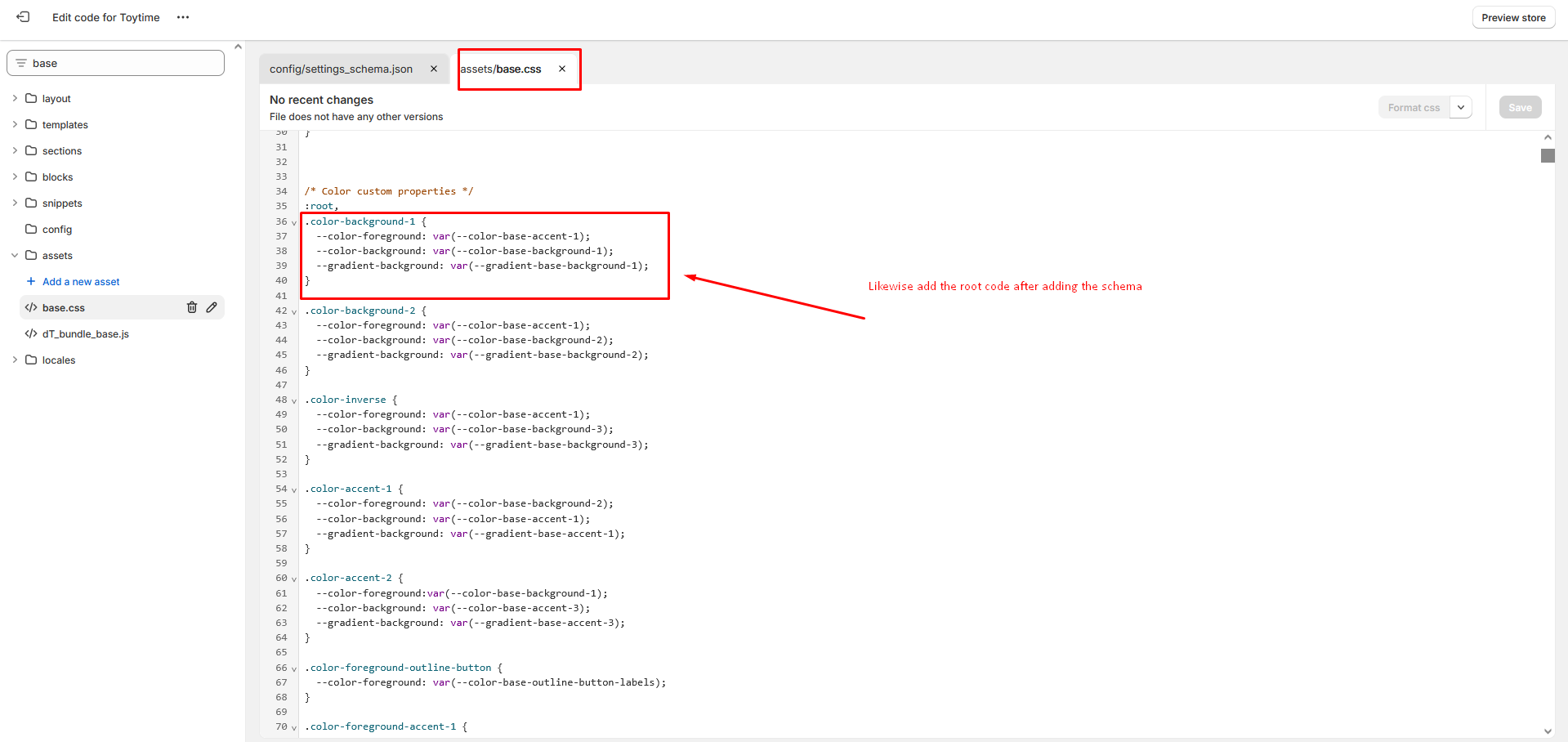Expand the templates folder

click(15, 124)
